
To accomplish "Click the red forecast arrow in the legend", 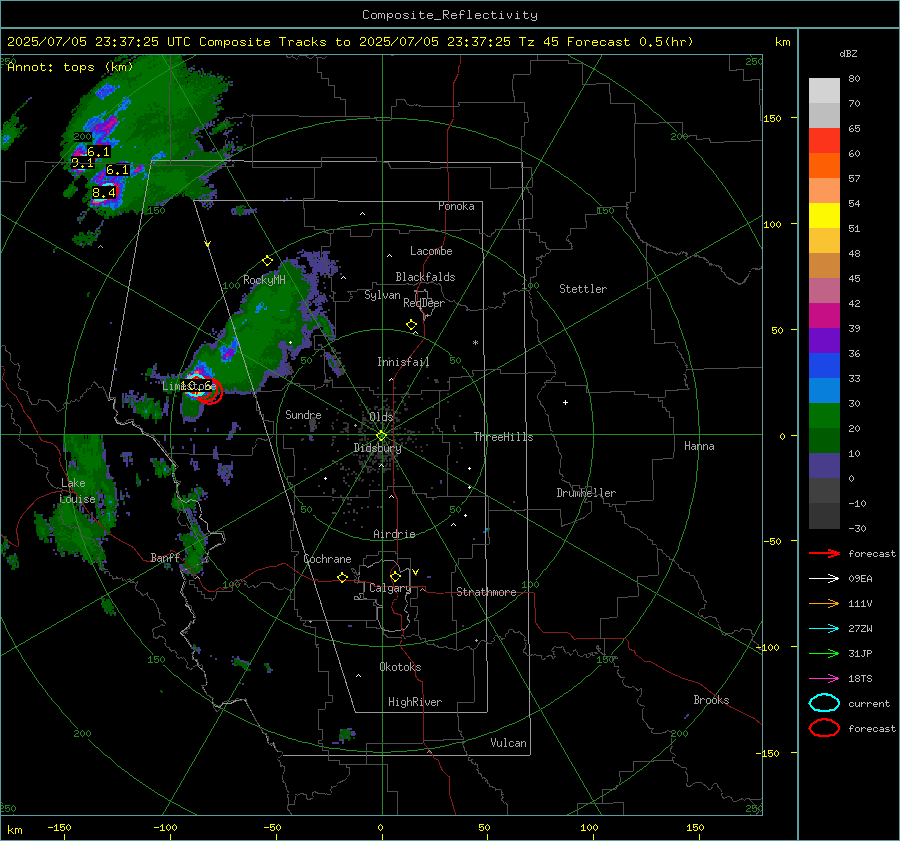I will (824, 553).
